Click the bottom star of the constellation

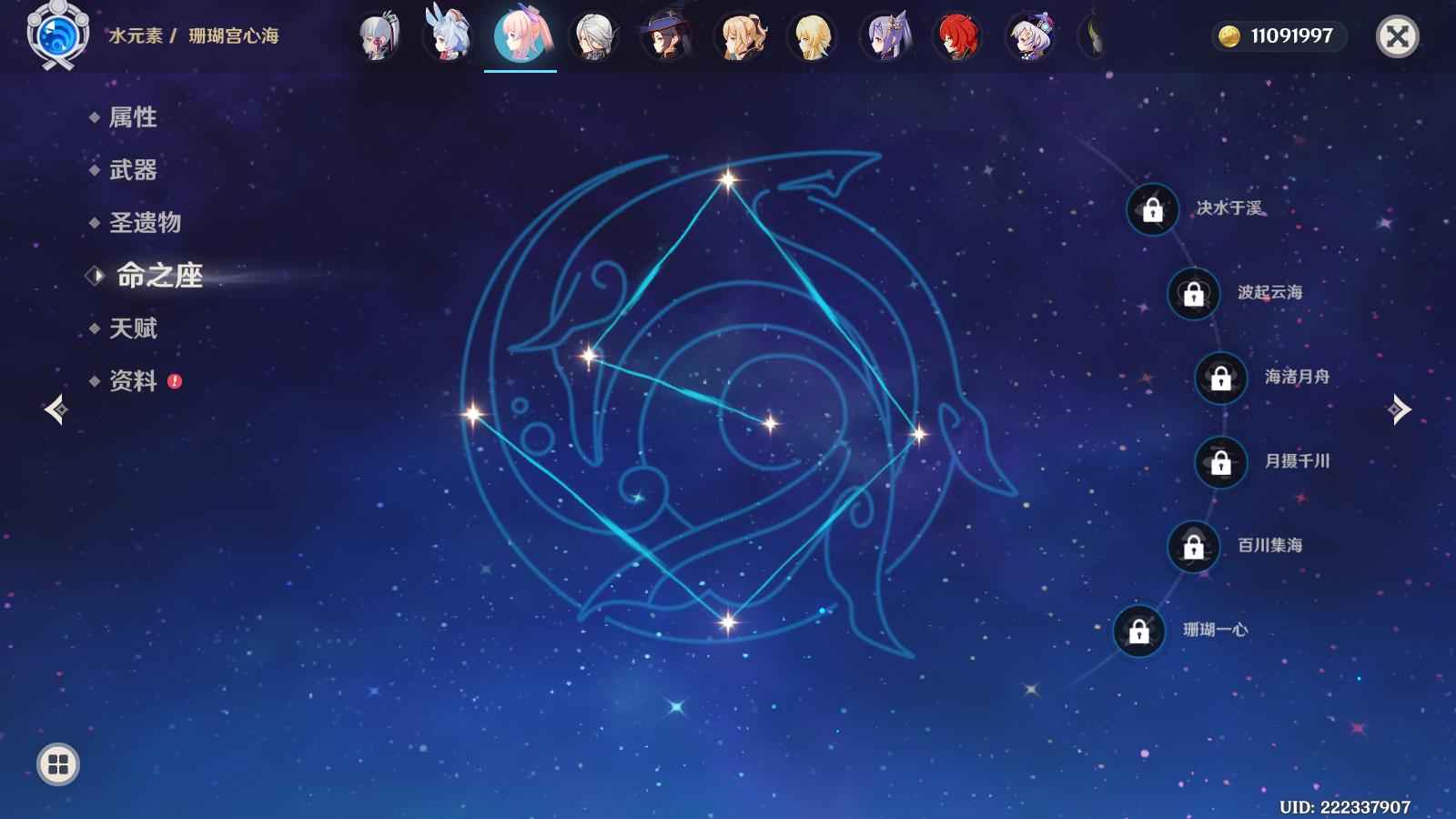[x=728, y=622]
